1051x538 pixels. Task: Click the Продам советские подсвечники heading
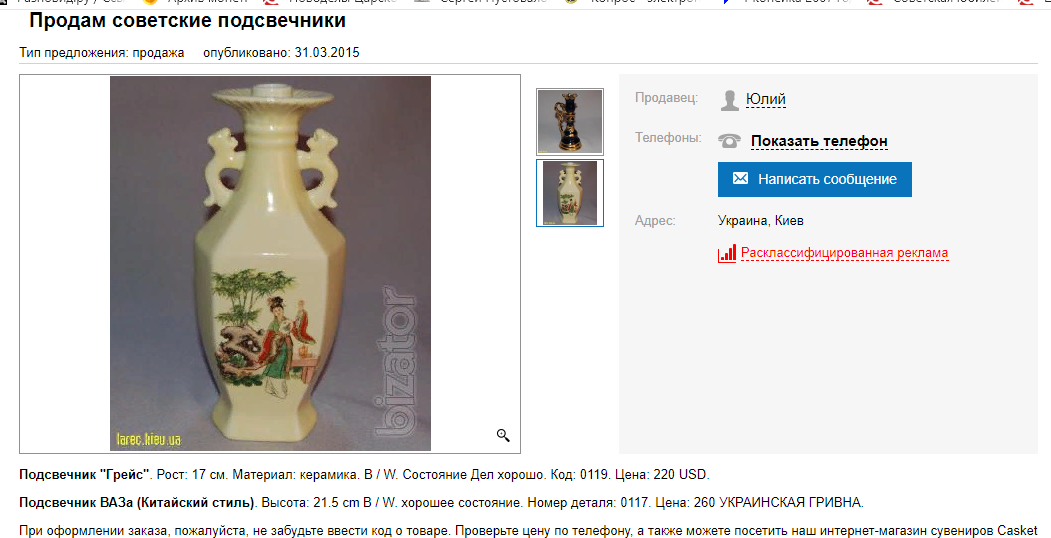click(188, 21)
